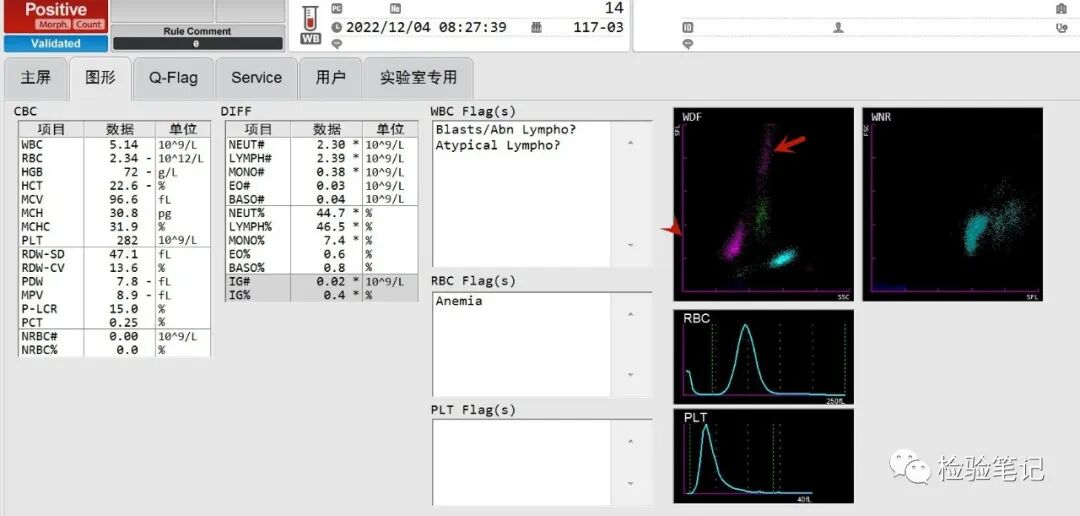Image resolution: width=1080 pixels, height=516 pixels.
Task: Click the sample date 2022/12/04 08:27:39
Action: point(426,28)
